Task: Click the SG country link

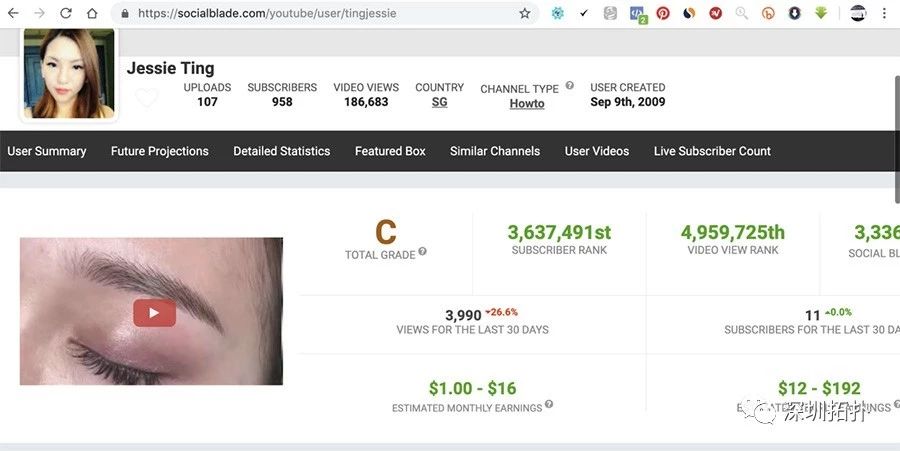Action: coord(439,102)
